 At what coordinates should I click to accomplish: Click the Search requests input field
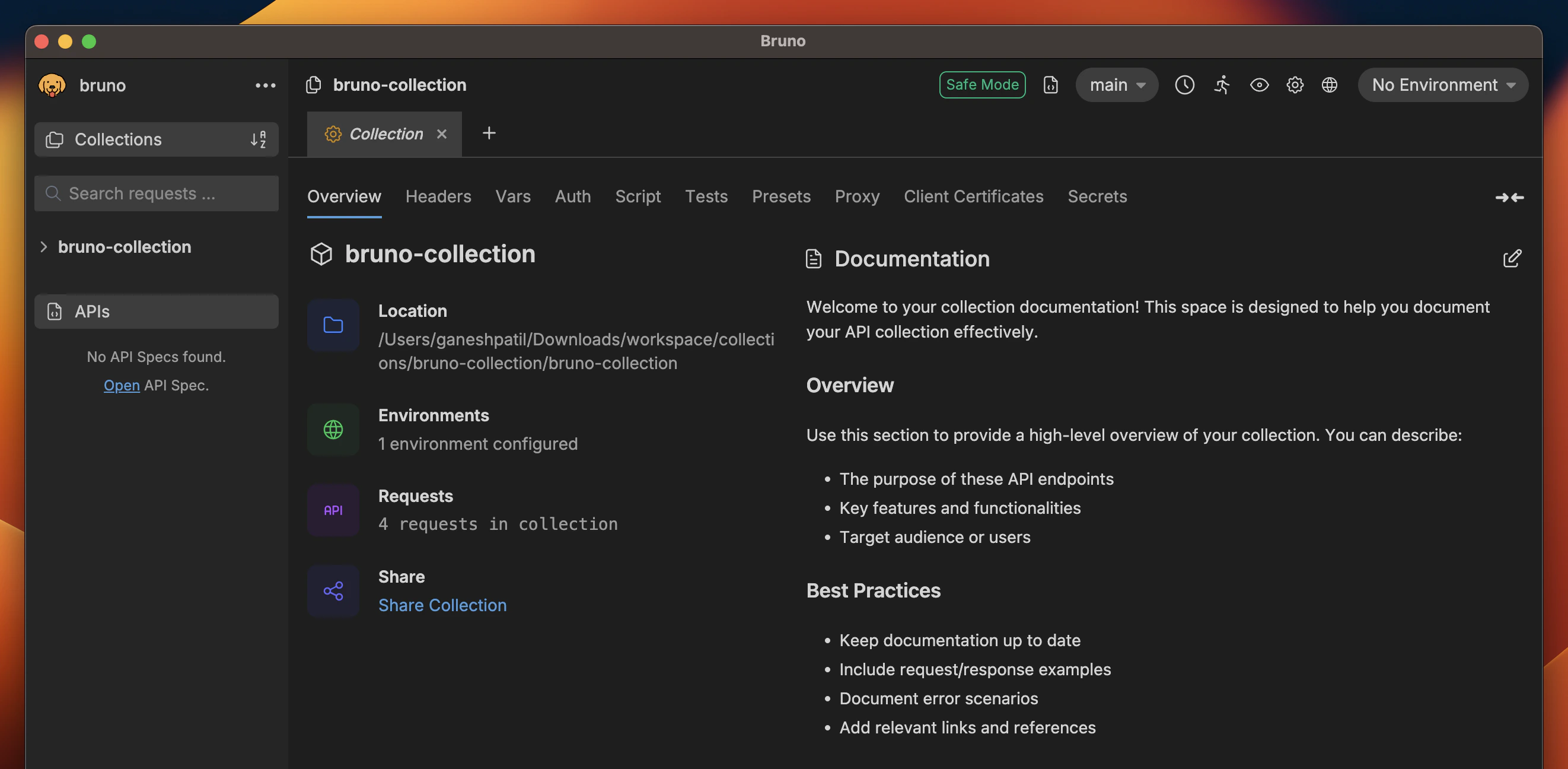(x=157, y=193)
